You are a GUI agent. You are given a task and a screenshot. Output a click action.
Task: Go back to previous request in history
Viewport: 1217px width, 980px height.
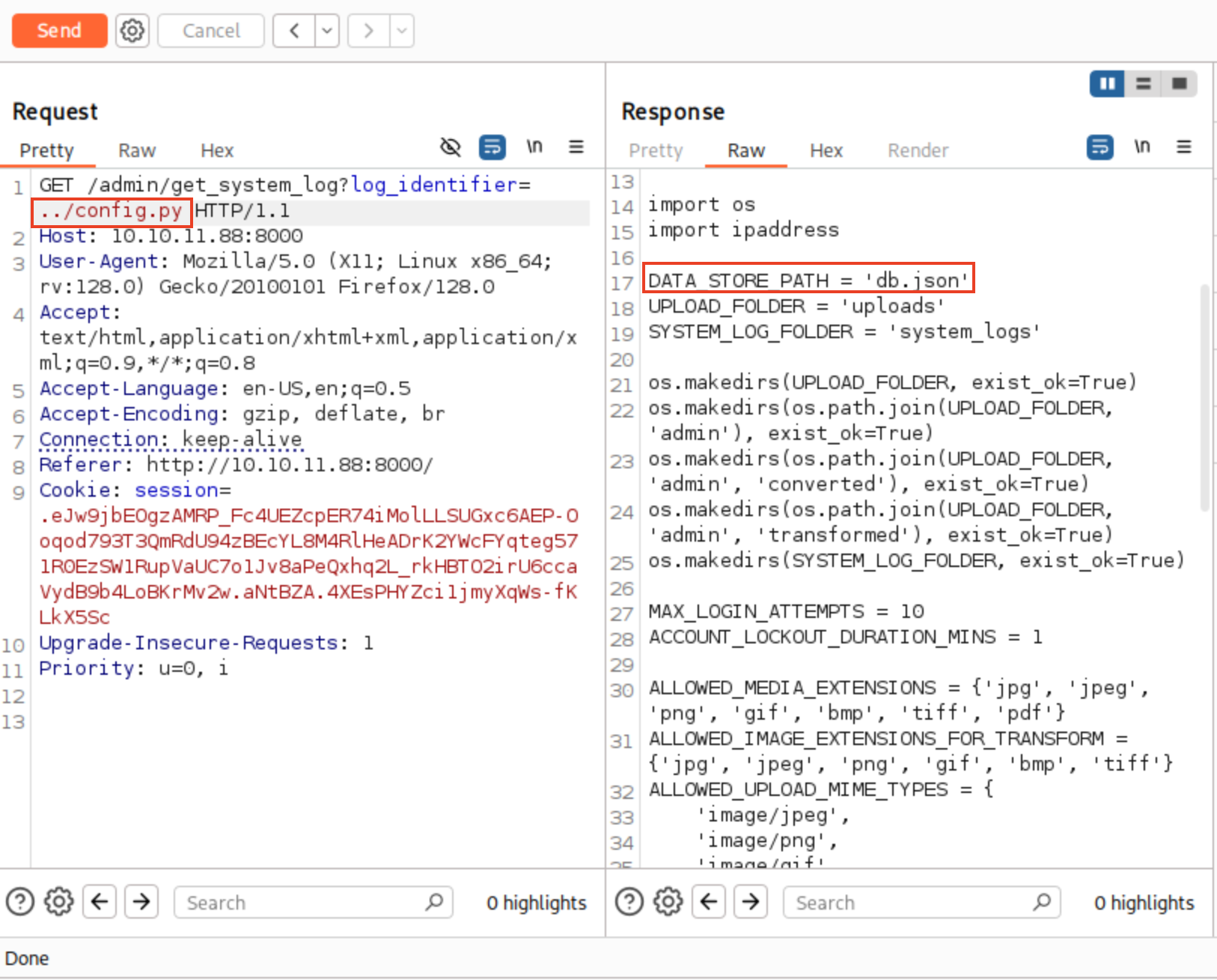[294, 31]
